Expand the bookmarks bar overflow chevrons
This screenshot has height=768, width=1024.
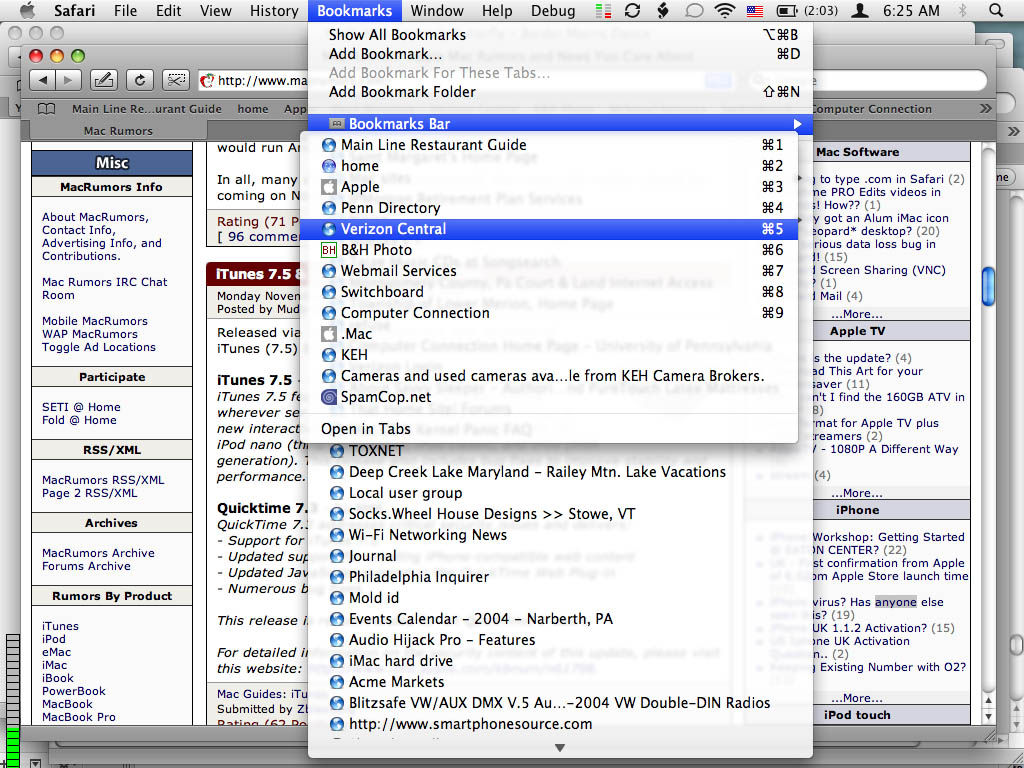[985, 108]
